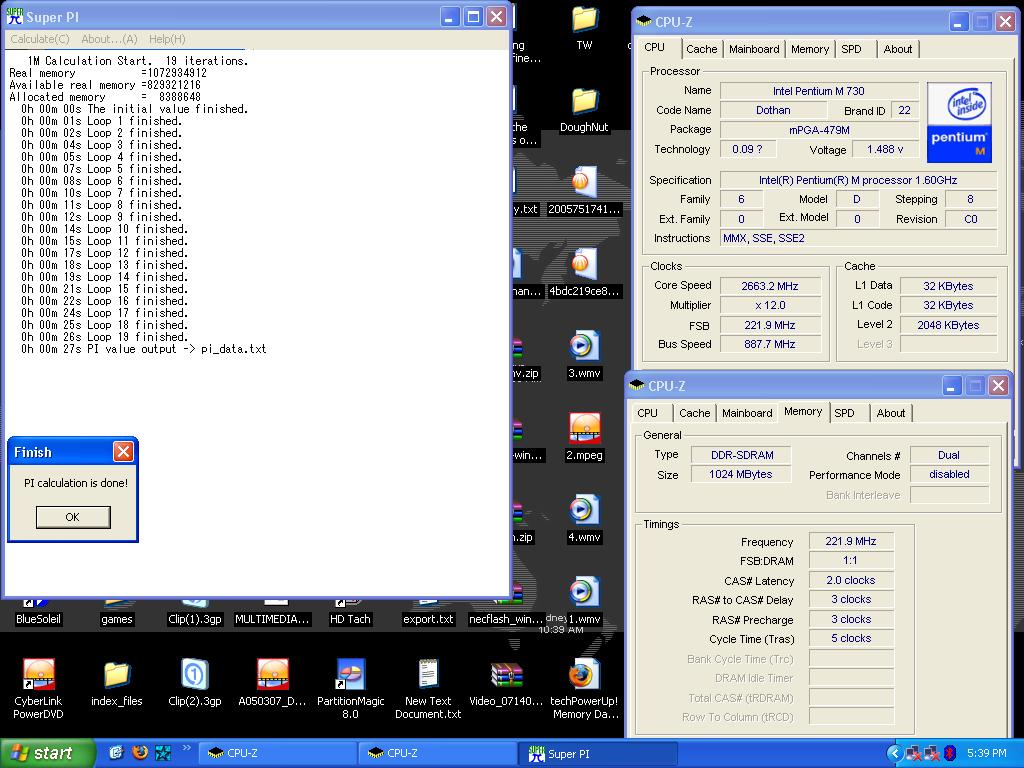Viewport: 1024px width, 768px height.
Task: Switch to Mainboard tab in Processor CPU-Z window
Action: (754, 49)
